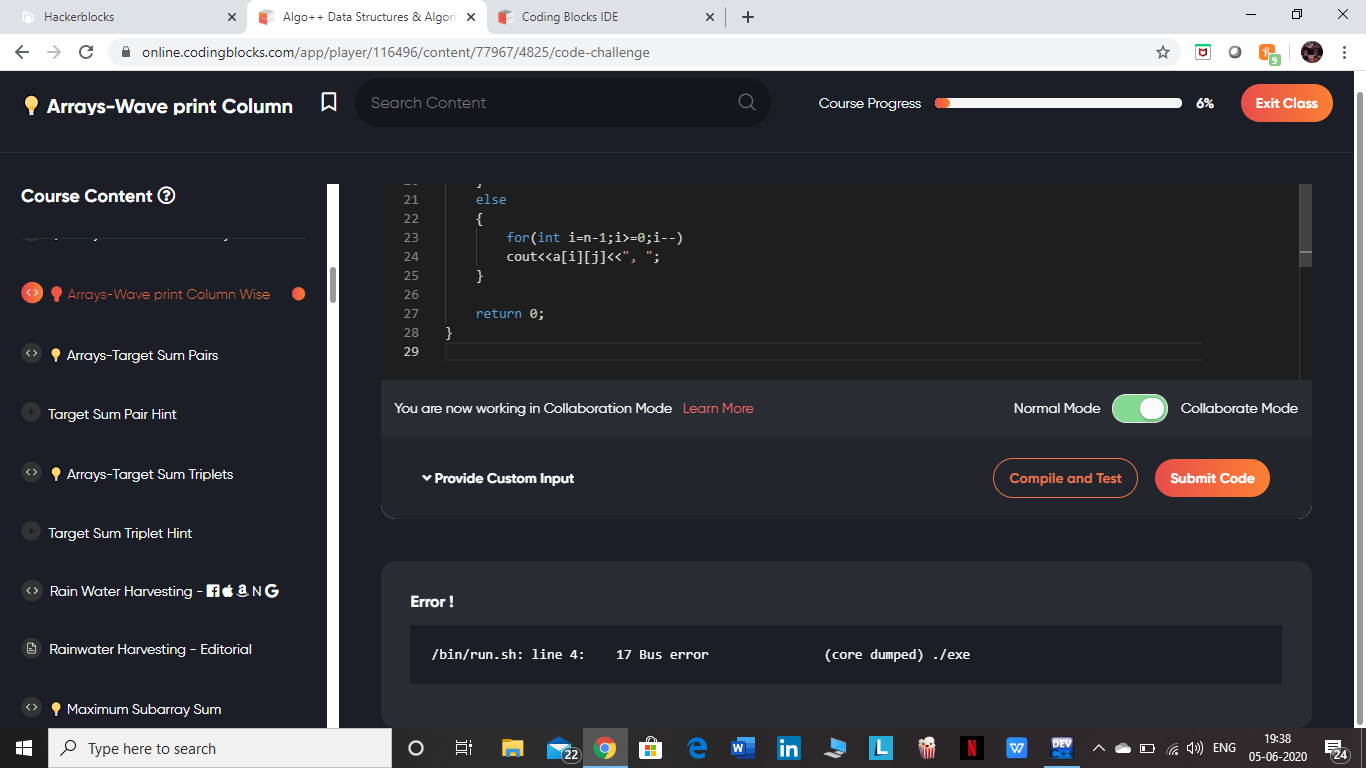Viewport: 1366px width, 768px height.
Task: Click play icon for Target Sum Triplet Hint
Action: click(31, 531)
